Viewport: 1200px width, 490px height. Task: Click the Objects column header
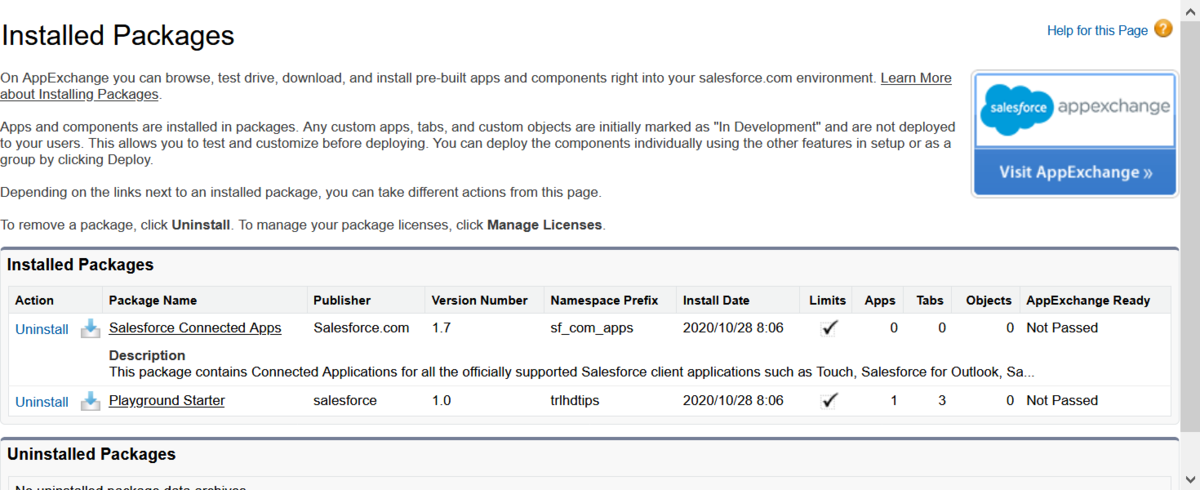click(989, 300)
